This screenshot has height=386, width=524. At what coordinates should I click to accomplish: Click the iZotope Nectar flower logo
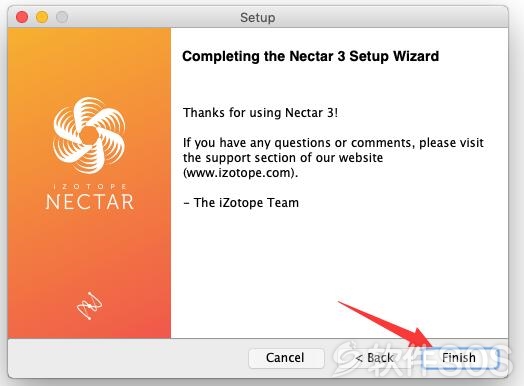tap(89, 135)
